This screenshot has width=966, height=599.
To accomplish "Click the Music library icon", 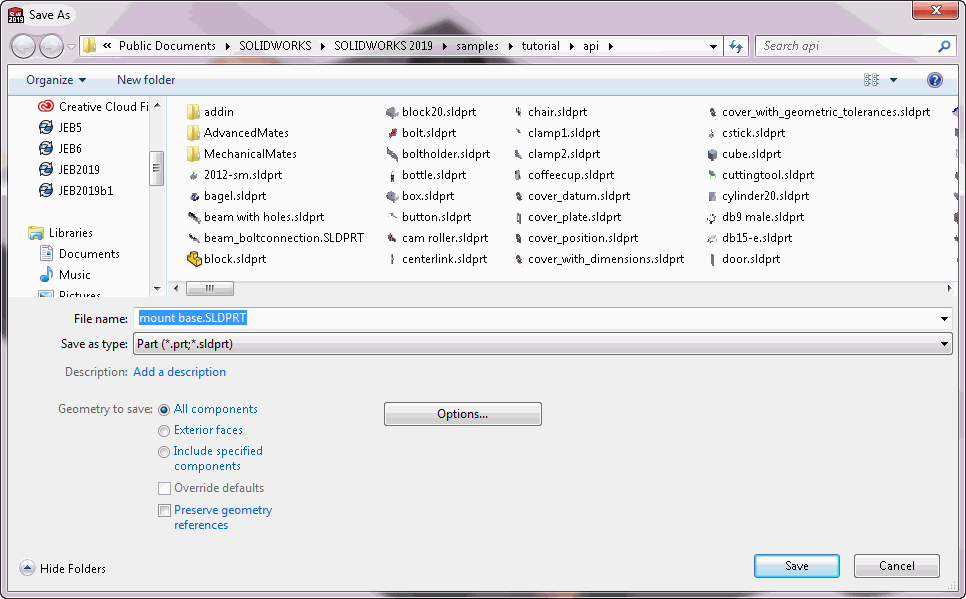I will tap(46, 274).
